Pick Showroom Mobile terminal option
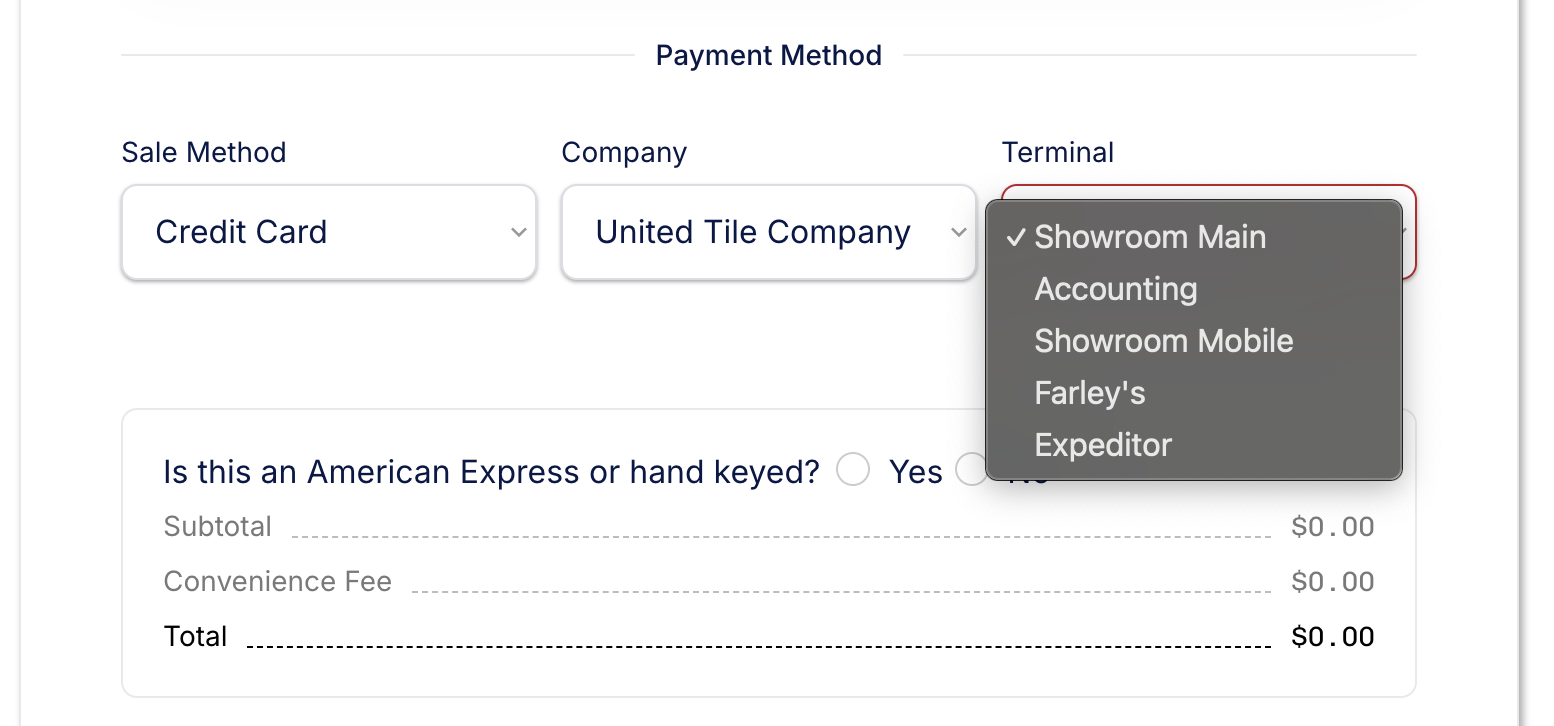Image resolution: width=1554 pixels, height=726 pixels. pyautogui.click(x=1163, y=341)
